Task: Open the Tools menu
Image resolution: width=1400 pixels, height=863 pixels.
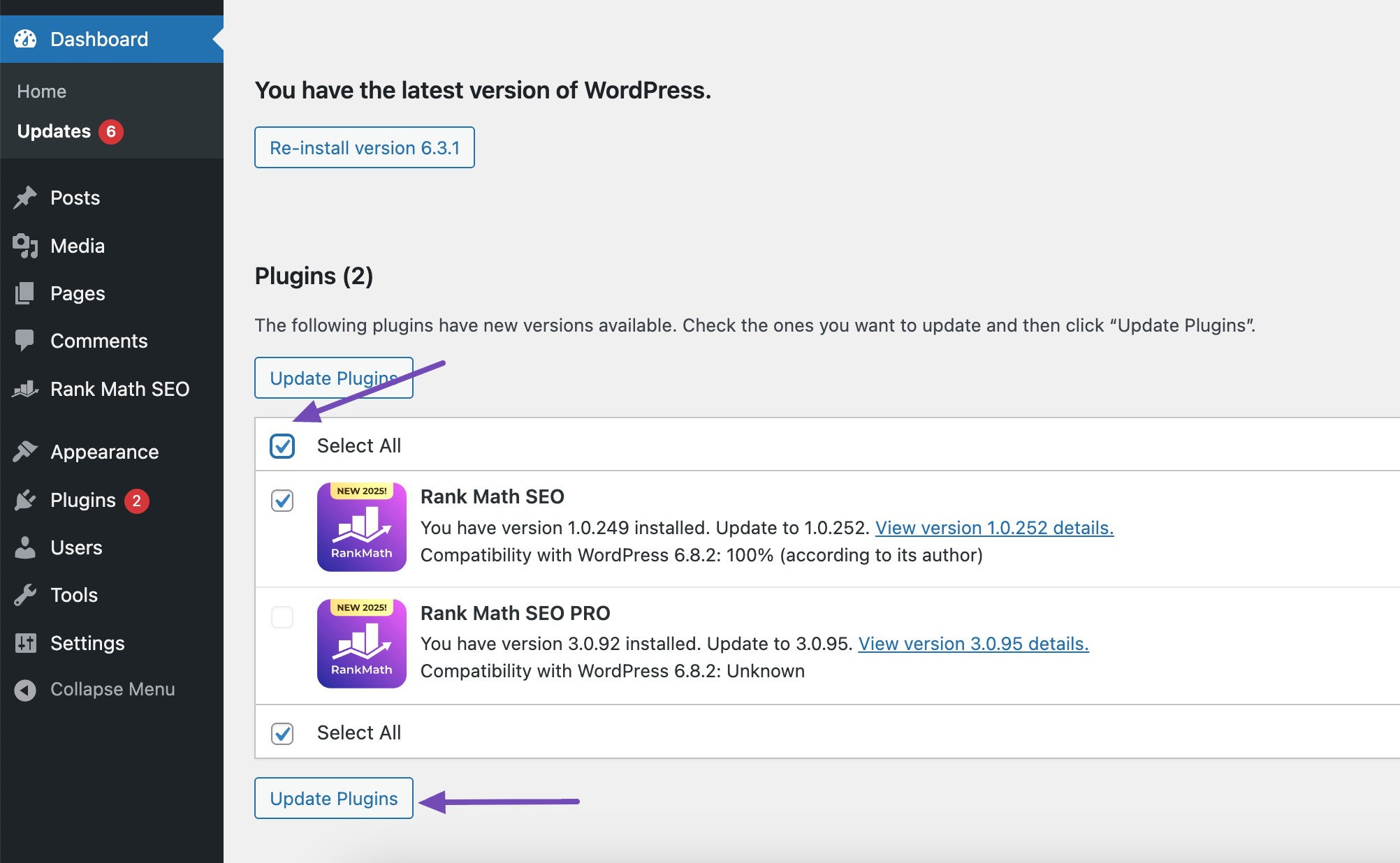Action: (112, 595)
